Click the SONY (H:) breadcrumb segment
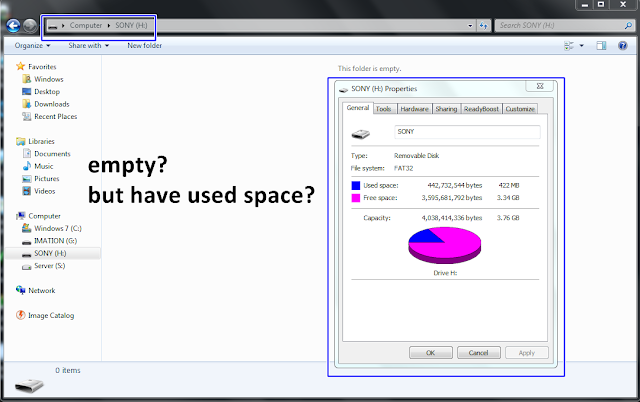The height and width of the screenshot is (402, 640). [x=131, y=25]
